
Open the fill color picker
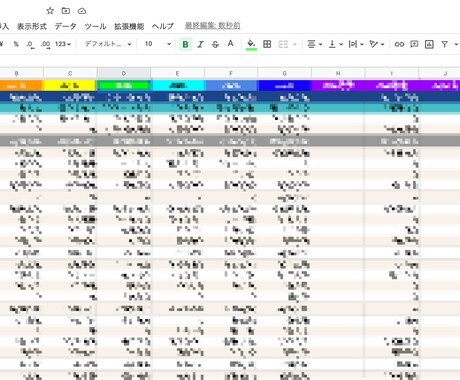pyautogui.click(x=251, y=44)
